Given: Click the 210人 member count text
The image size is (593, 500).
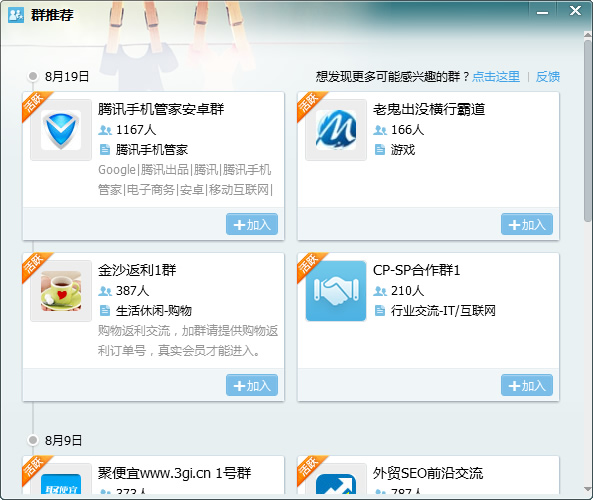Looking at the screenshot, I should 407,291.
